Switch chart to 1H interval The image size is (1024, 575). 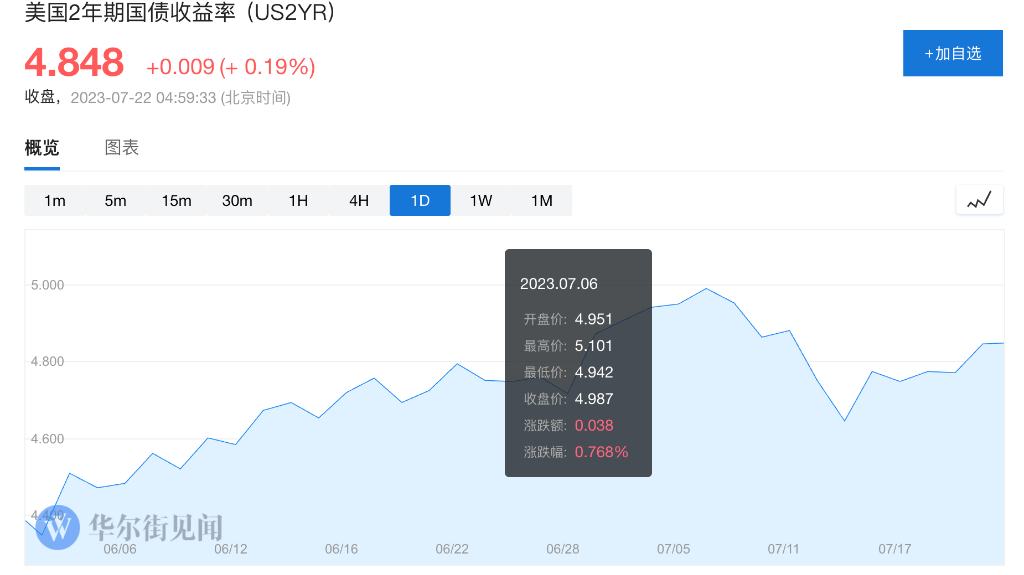pos(298,201)
